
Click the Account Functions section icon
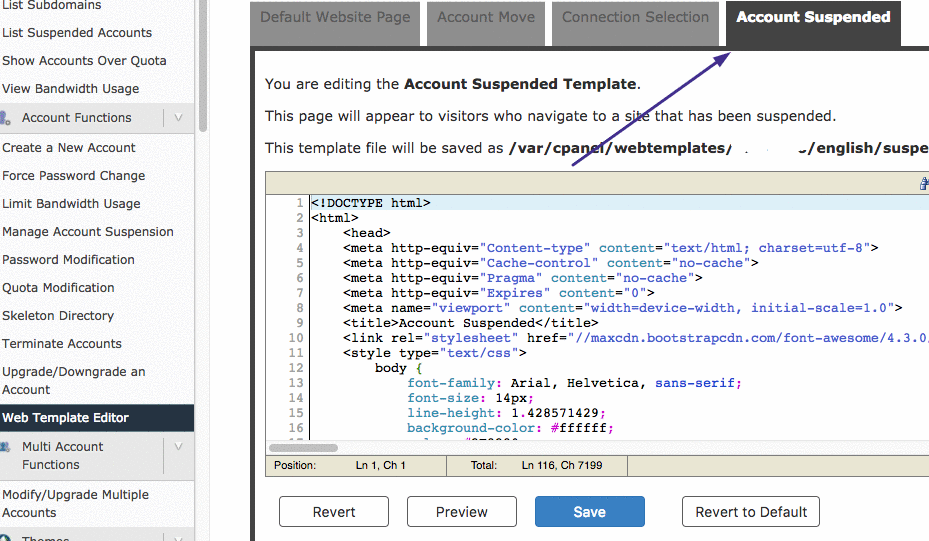tap(7, 118)
